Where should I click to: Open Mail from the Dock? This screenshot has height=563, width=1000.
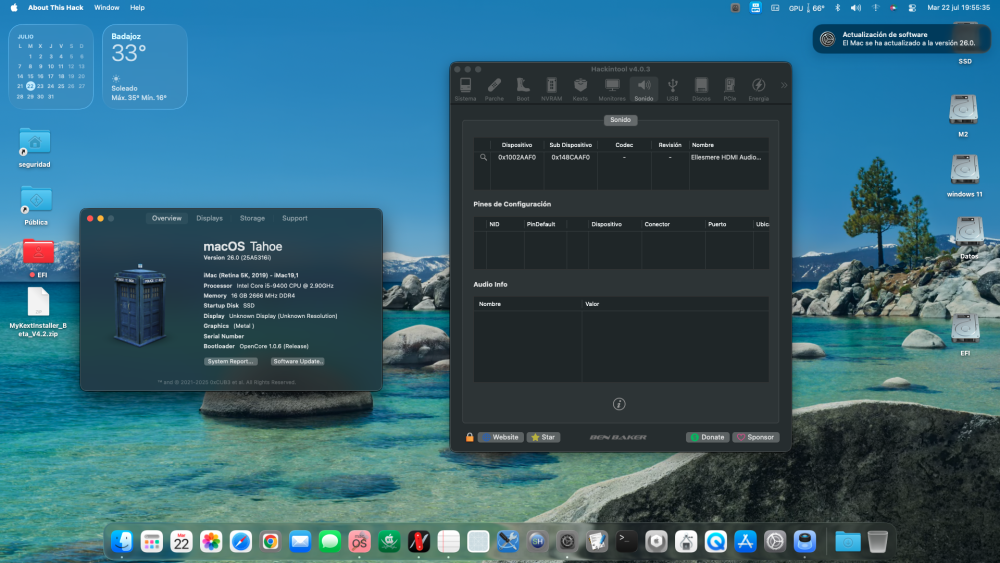coord(300,541)
